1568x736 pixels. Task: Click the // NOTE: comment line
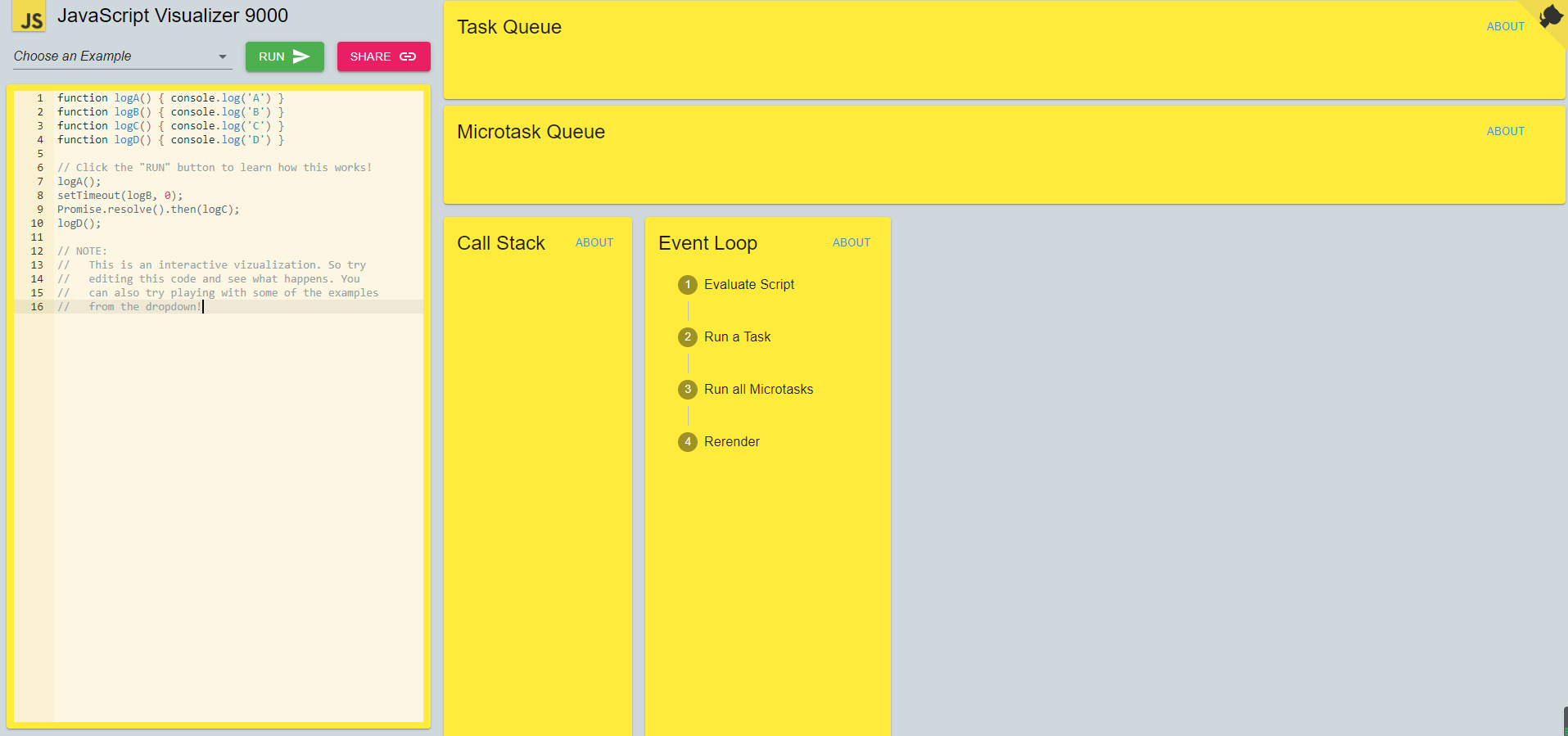click(82, 251)
